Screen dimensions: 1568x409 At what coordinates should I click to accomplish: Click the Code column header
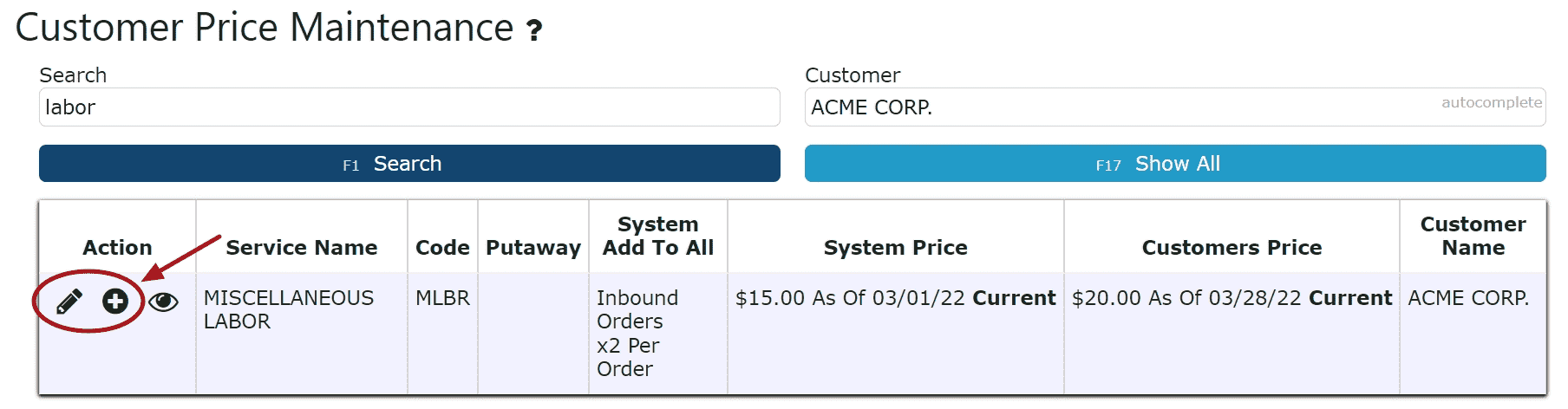pyautogui.click(x=442, y=248)
